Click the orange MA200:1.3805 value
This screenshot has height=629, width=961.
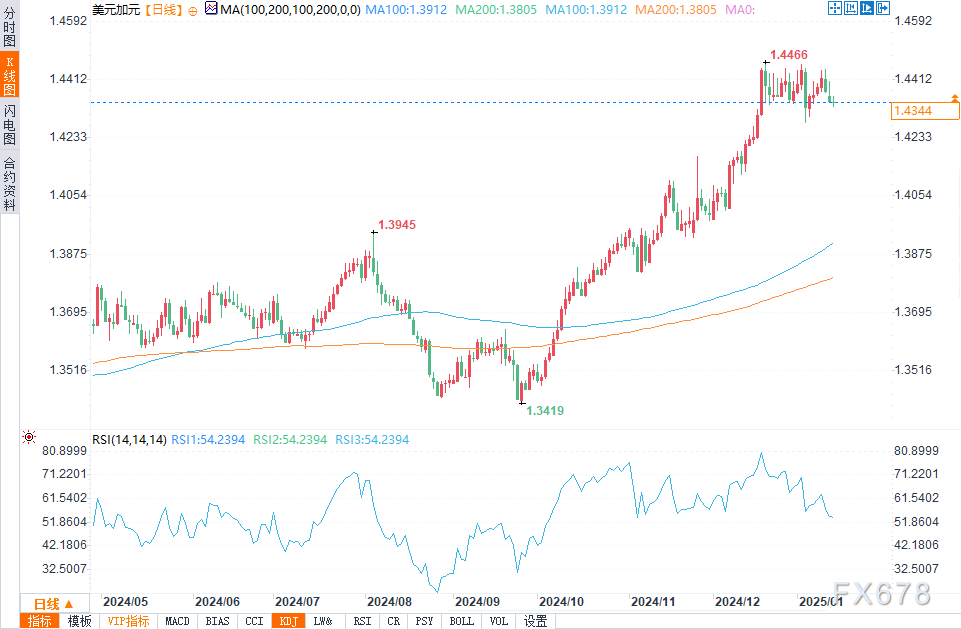(675, 10)
